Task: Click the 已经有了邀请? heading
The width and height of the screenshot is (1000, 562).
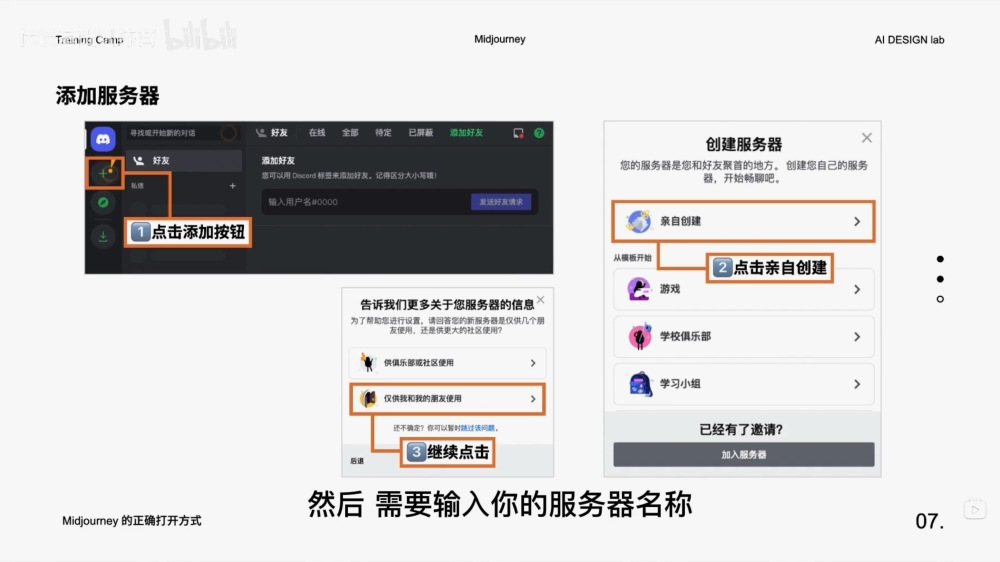Action: pyautogui.click(x=741, y=429)
